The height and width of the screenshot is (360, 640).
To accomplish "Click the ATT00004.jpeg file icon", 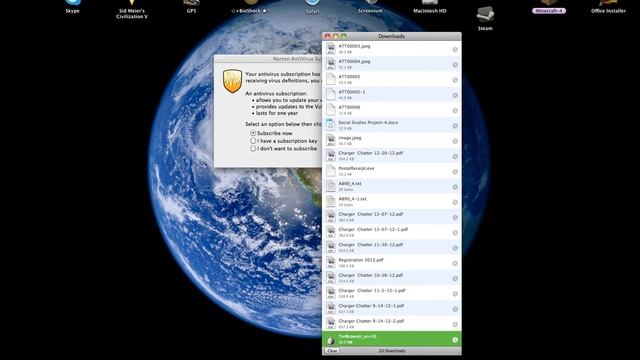I will [331, 64].
